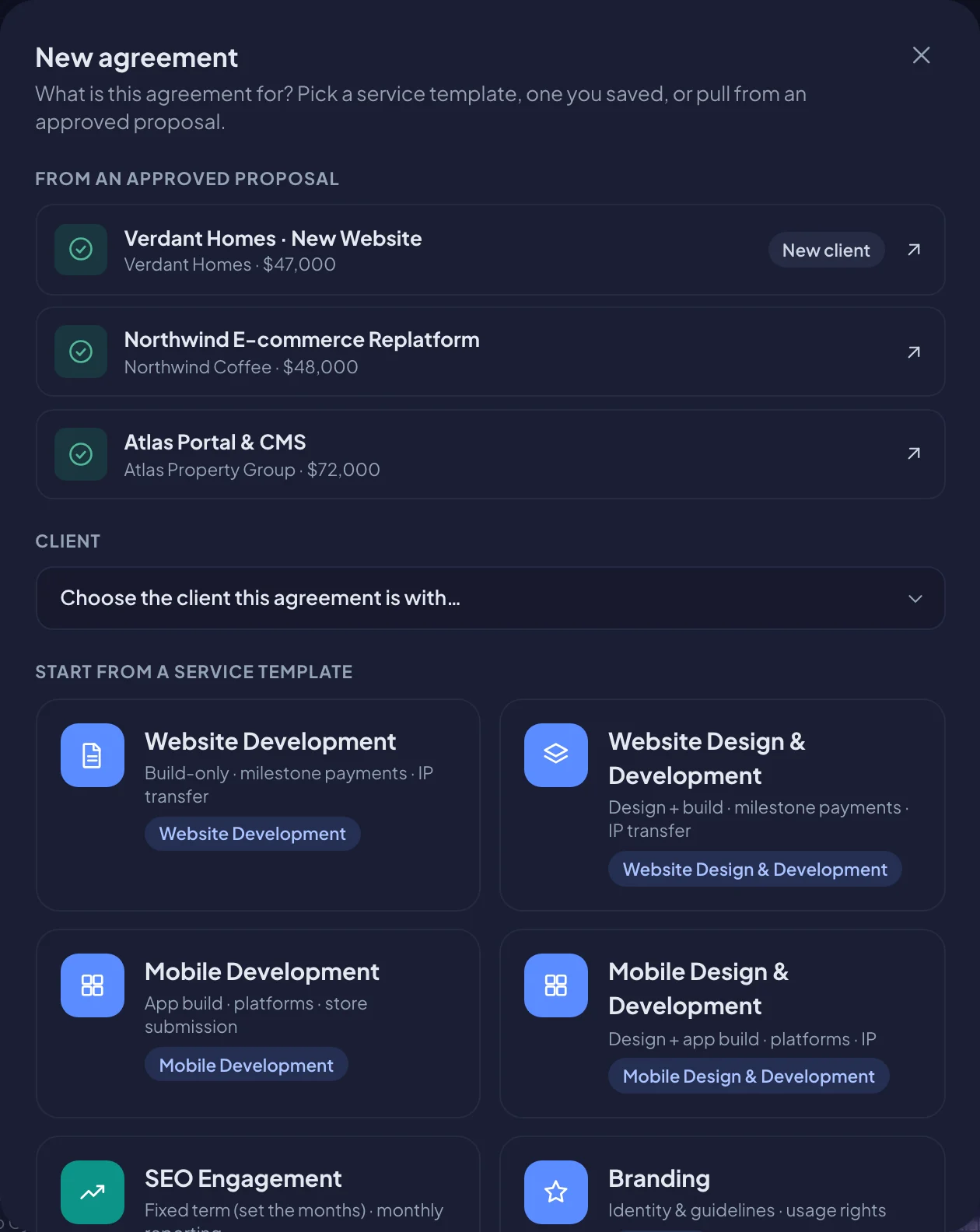Click the Website Design & Development layers icon
Image resolution: width=980 pixels, height=1232 pixels.
(556, 755)
